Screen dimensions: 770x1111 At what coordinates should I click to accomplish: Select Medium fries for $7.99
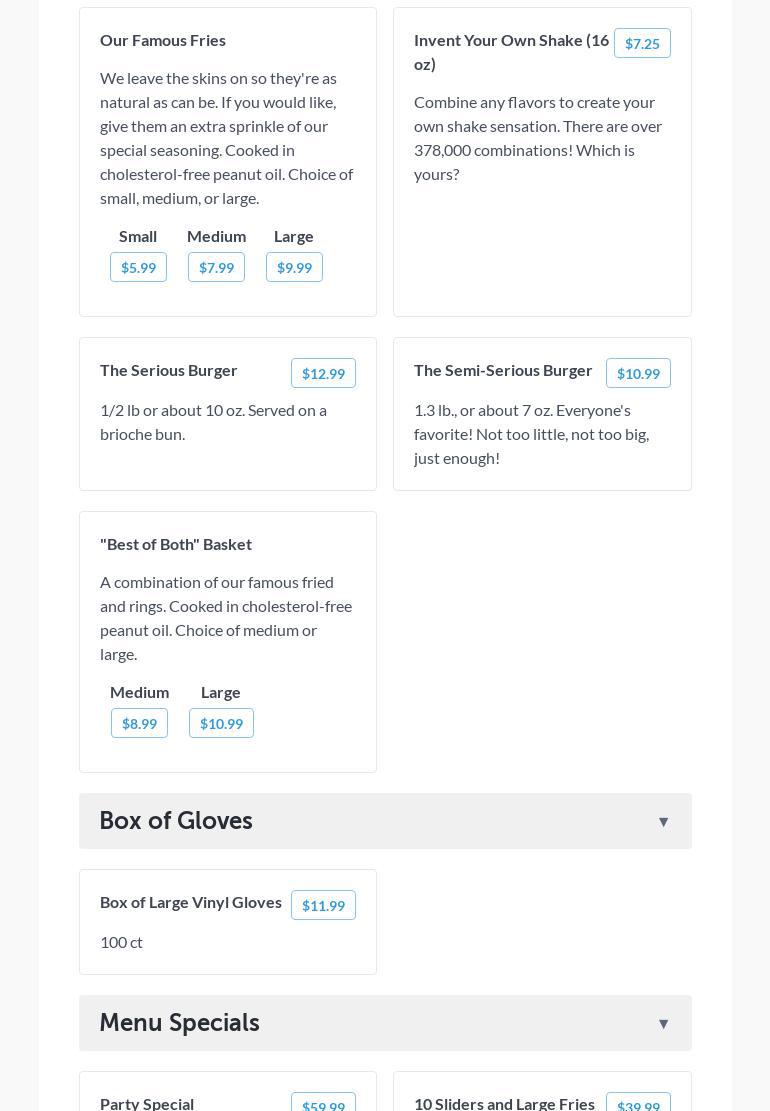tap(216, 267)
